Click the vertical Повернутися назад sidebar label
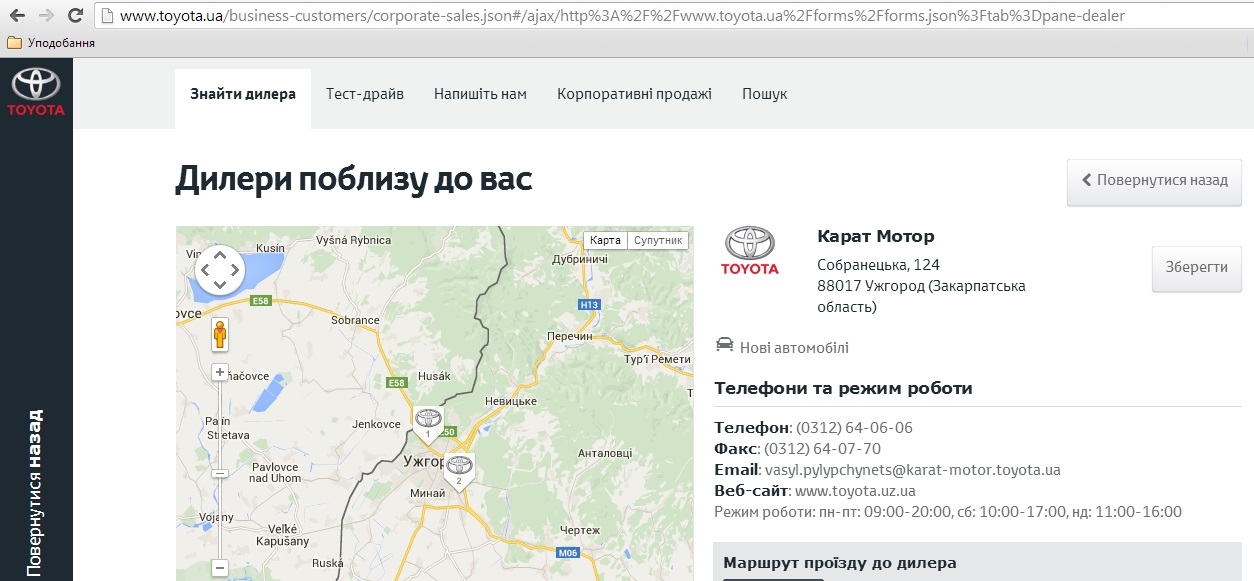The width and height of the screenshot is (1254, 581). coord(35,492)
